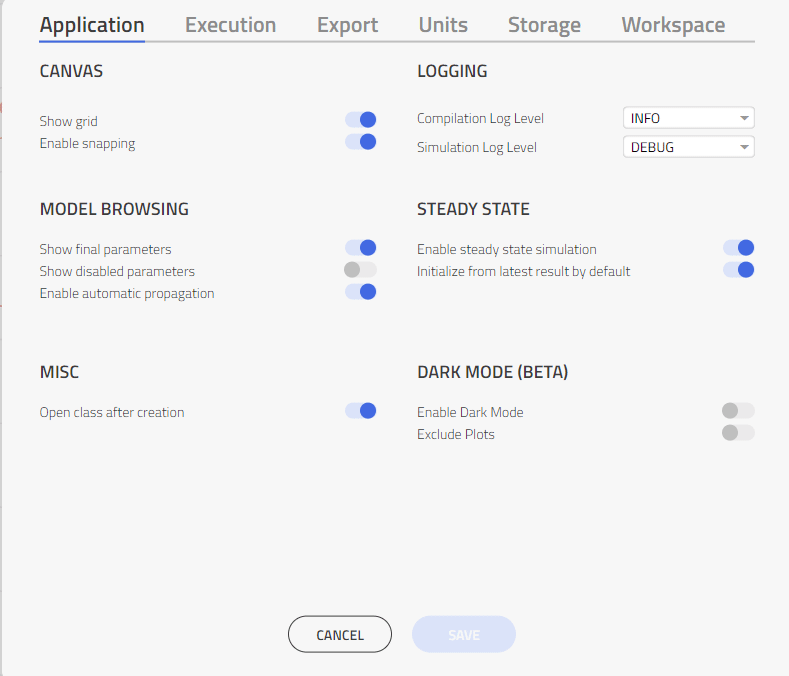The height and width of the screenshot is (676, 789).
Task: Click the Enable Dark Mode label
Action: (x=470, y=412)
